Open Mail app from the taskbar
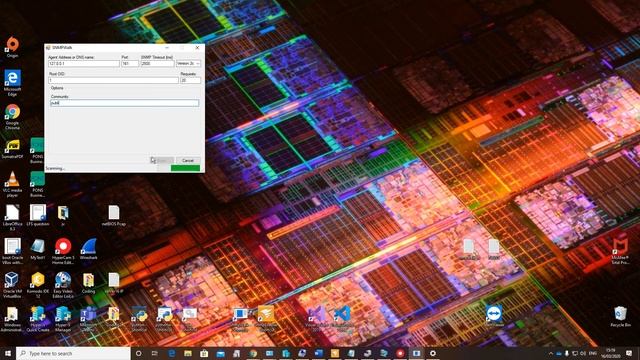Viewport: 640px width, 360px height. pyautogui.click(x=220, y=353)
